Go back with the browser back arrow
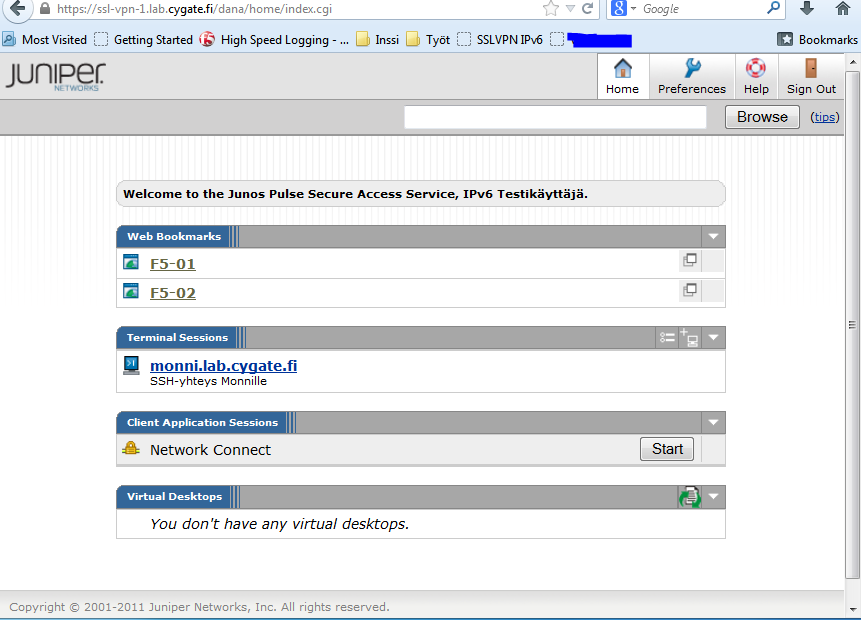861x620 pixels. click(x=18, y=8)
